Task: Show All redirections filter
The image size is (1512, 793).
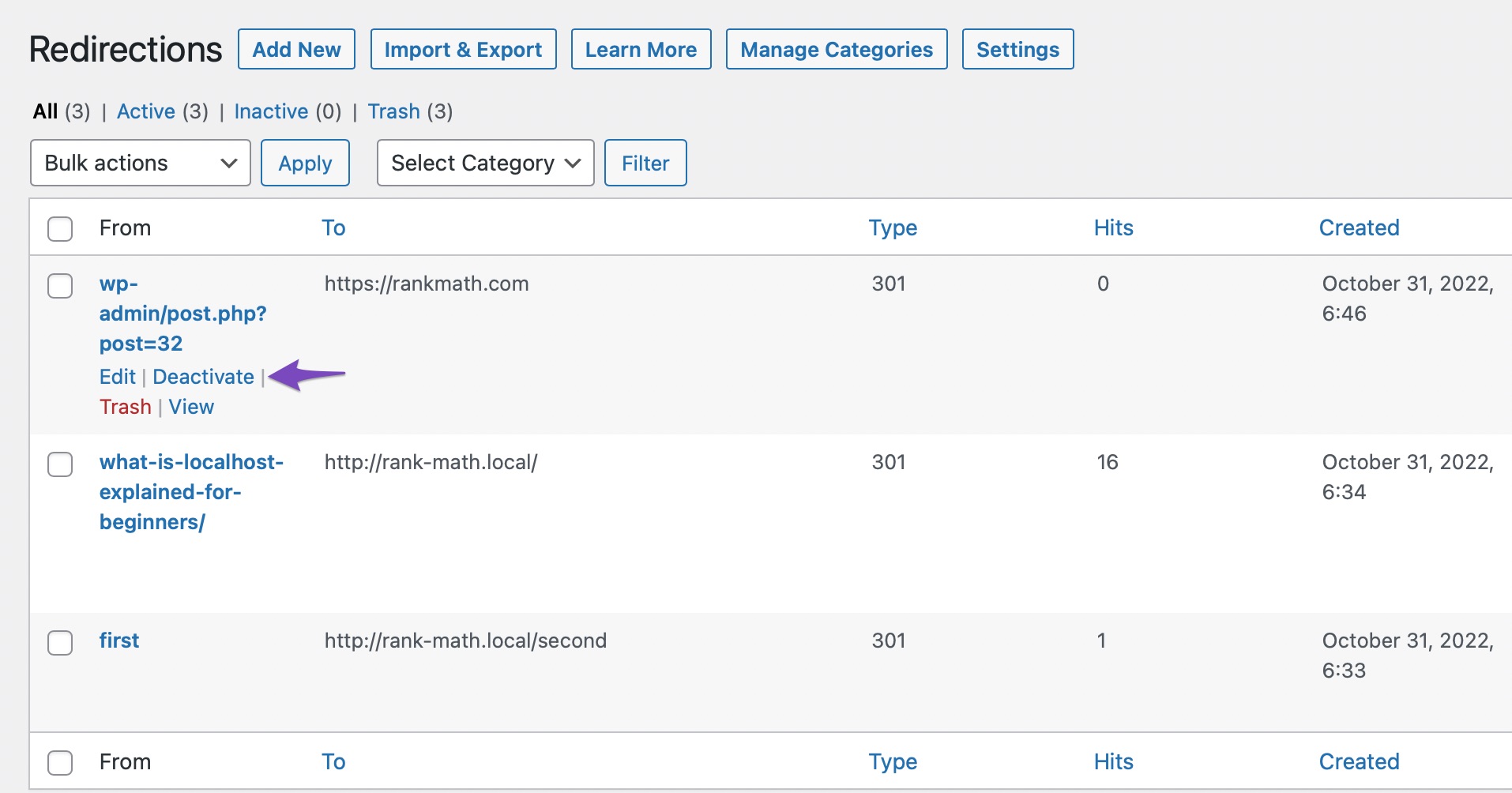Action: [x=46, y=111]
